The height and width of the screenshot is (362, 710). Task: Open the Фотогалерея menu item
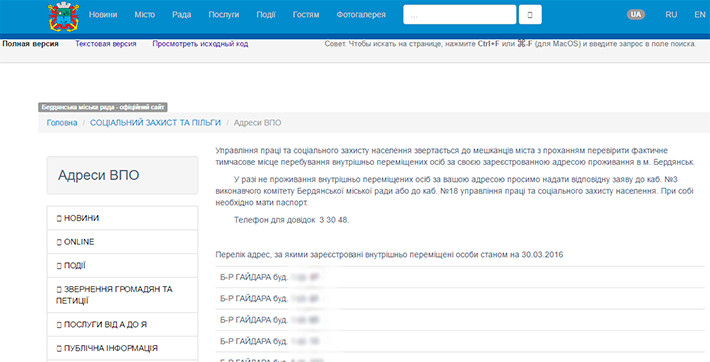(361, 14)
